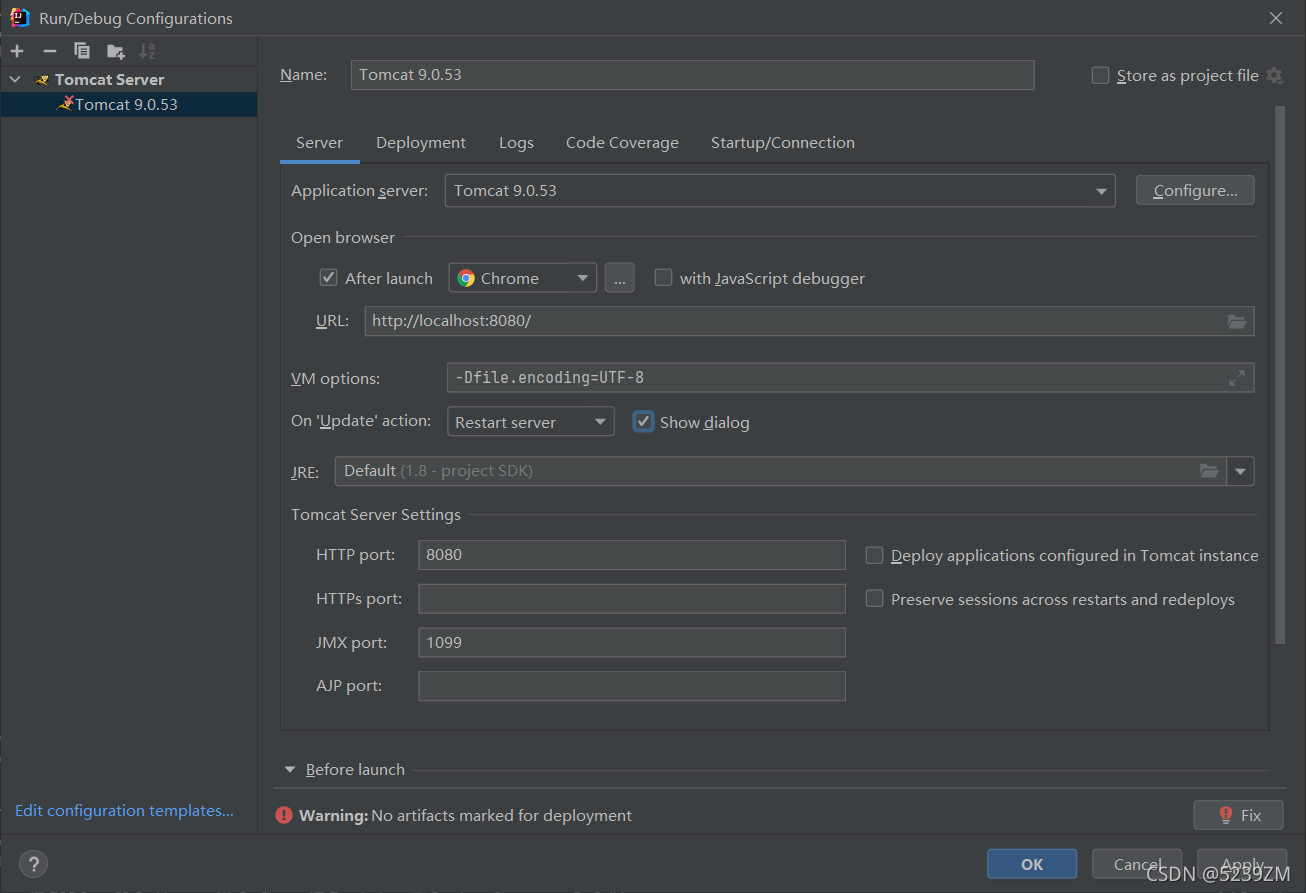Click the browser ellipsis button

click(620, 278)
